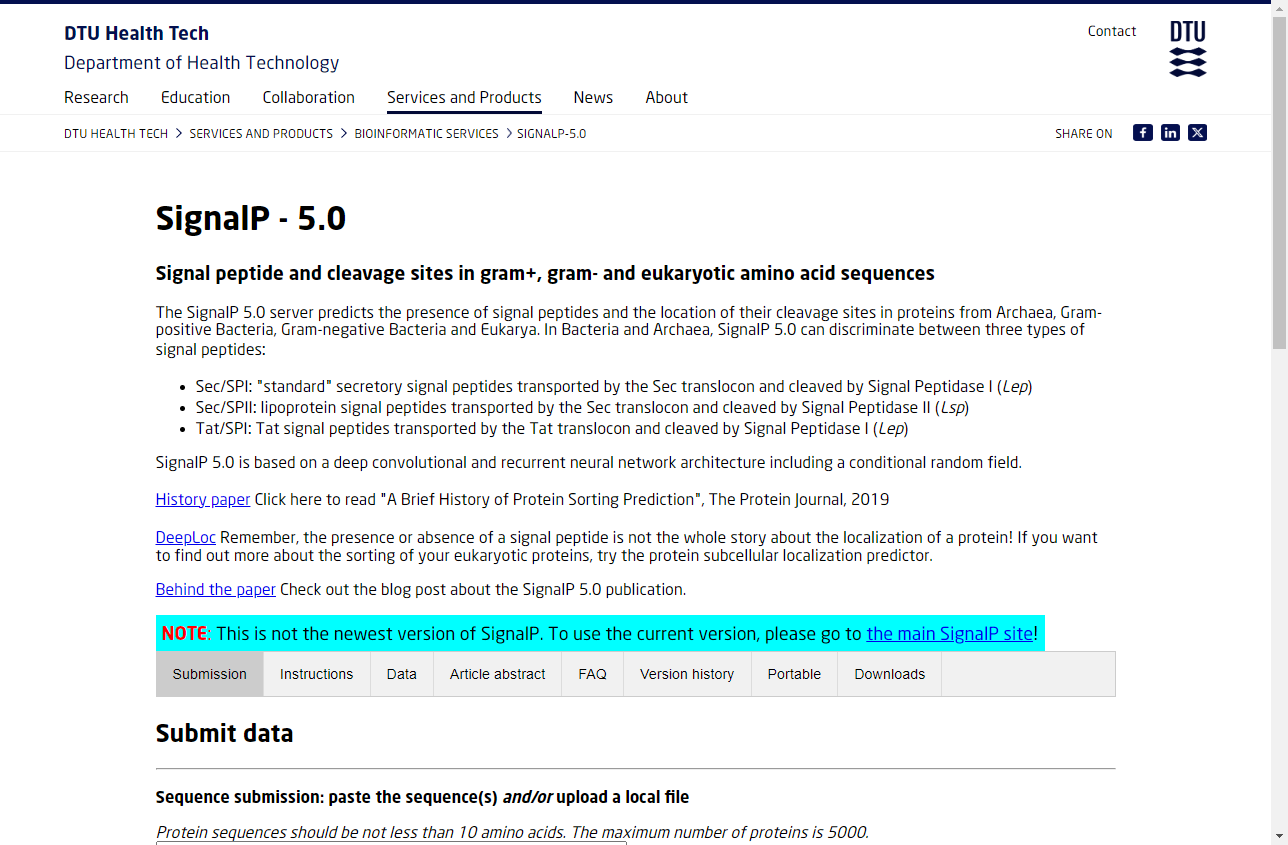Open Services and Products menu
This screenshot has height=845, width=1288.
(464, 97)
